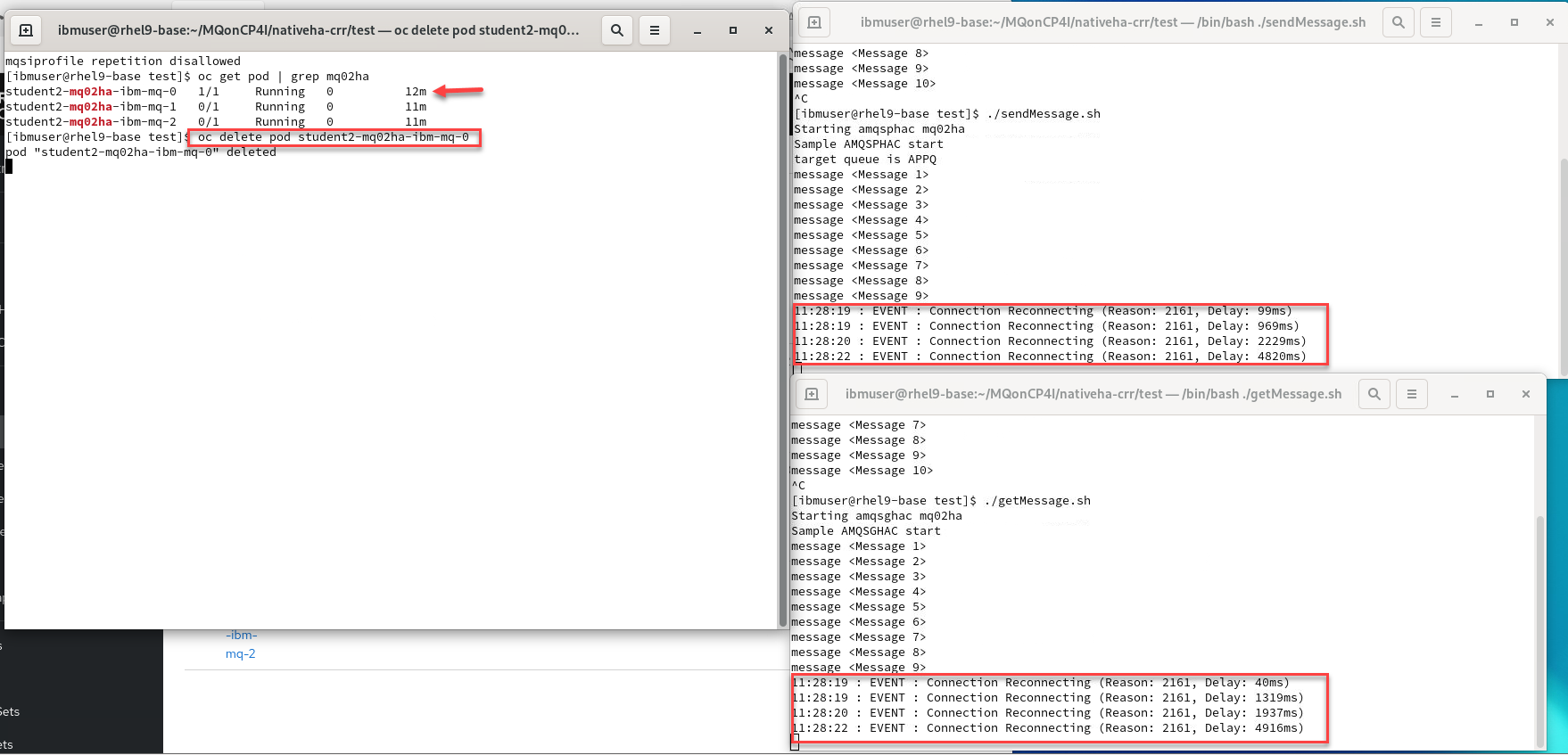
Task: Close the oc delete pod terminal window
Action: 768,30
